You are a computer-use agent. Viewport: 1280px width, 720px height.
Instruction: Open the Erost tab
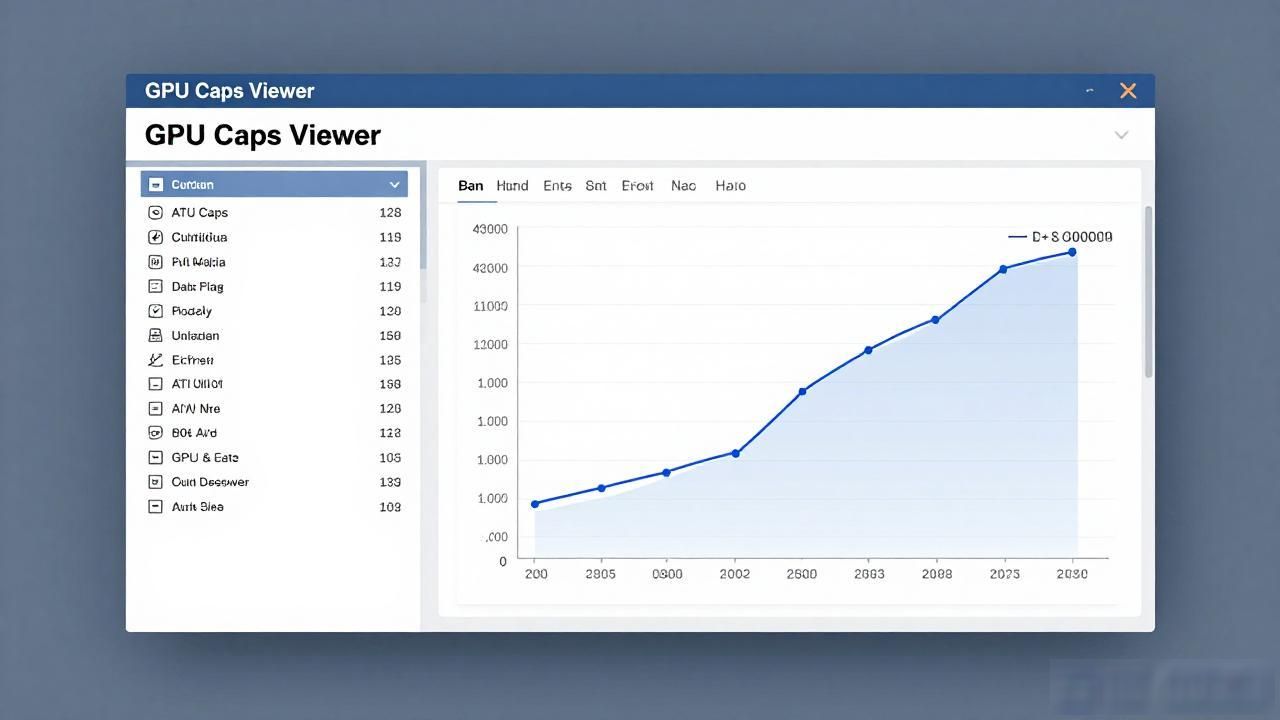[x=637, y=186]
